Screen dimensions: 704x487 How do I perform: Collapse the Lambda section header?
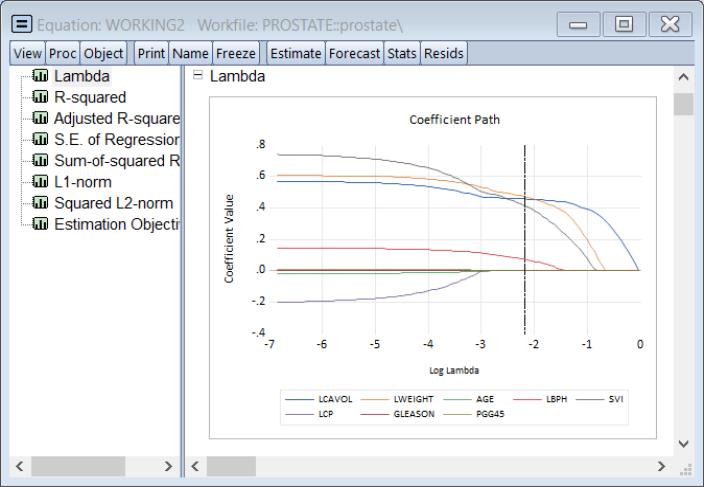pos(197,76)
